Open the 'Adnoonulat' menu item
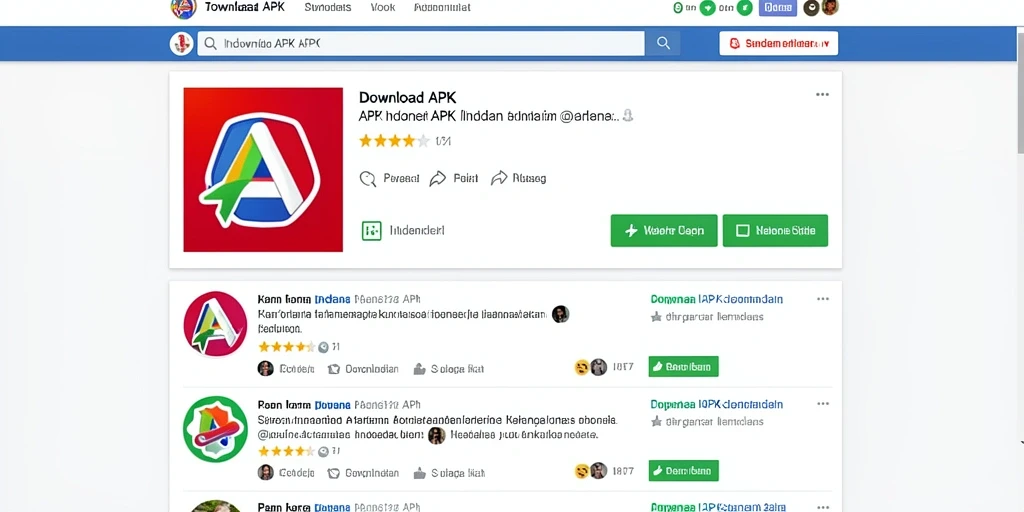Image resolution: width=1024 pixels, height=512 pixels. [442, 8]
